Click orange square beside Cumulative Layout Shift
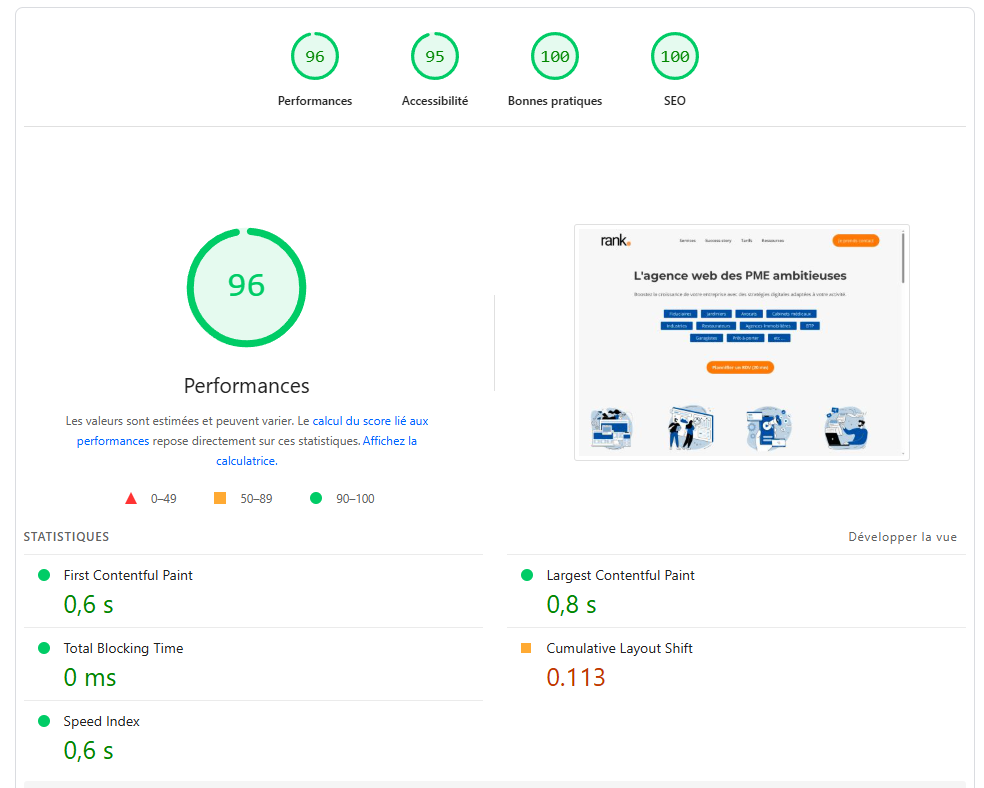 coord(526,648)
